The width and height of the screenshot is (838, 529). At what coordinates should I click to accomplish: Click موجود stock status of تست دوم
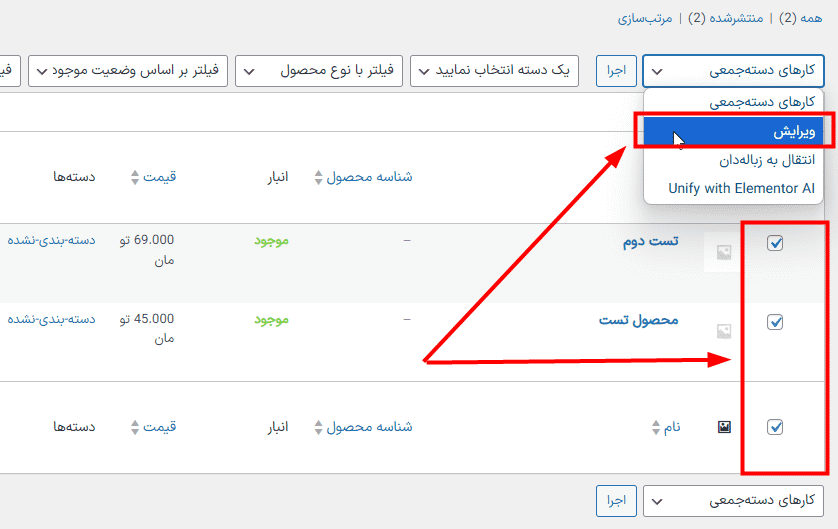[x=271, y=241]
